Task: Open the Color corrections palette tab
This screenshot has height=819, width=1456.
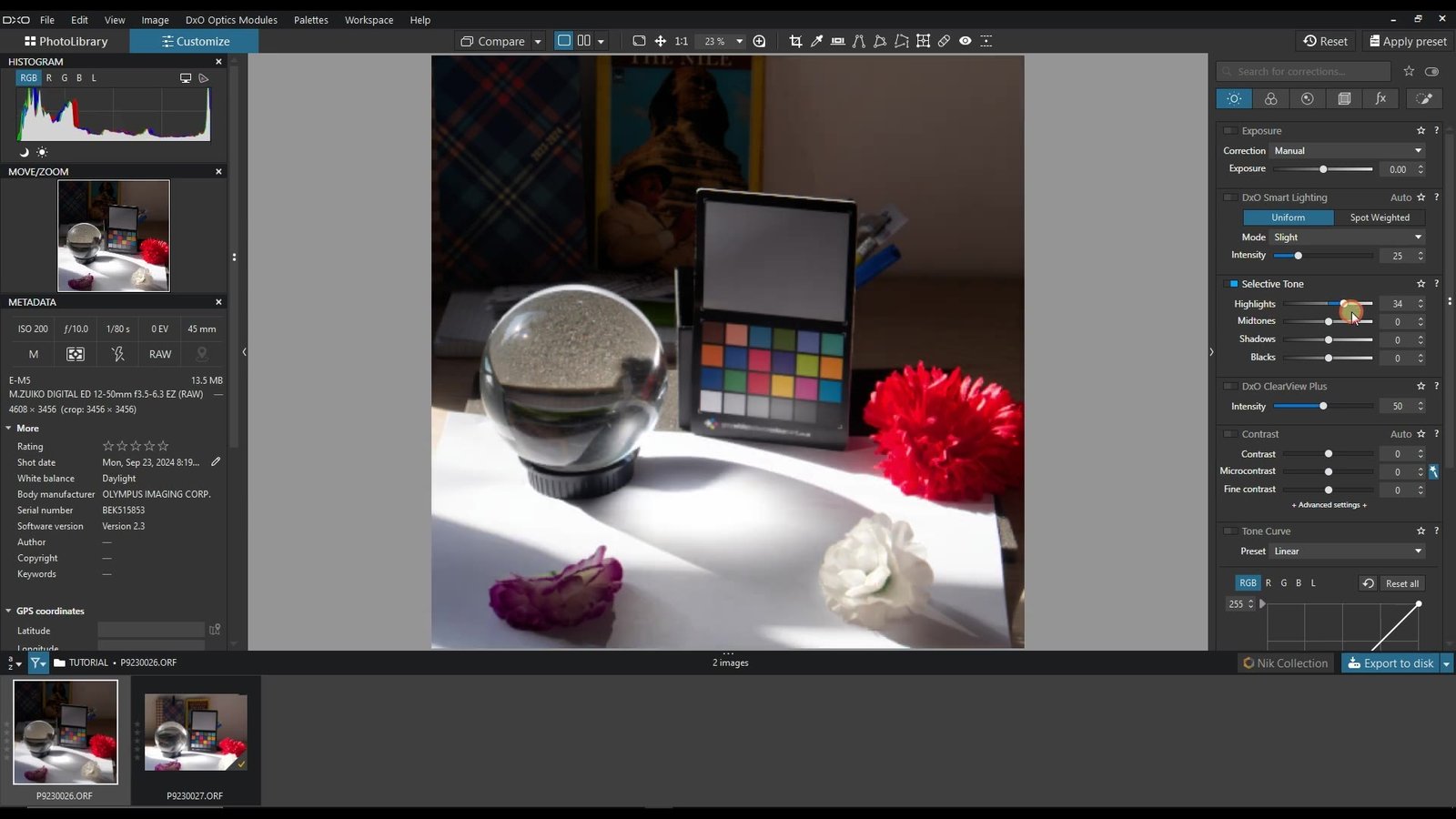Action: (x=1270, y=98)
